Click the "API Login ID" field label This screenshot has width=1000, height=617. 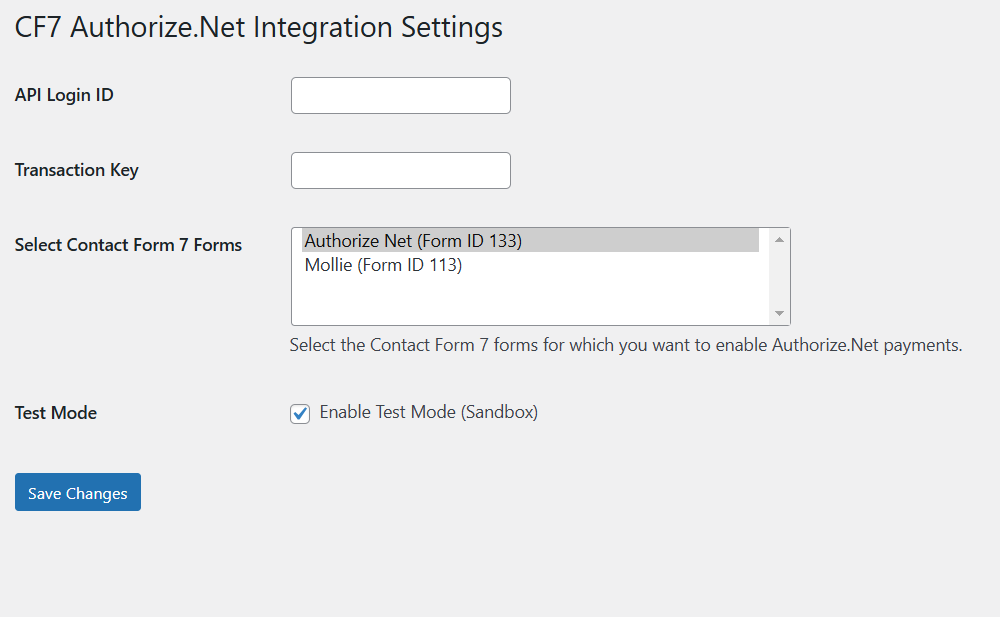coord(64,96)
